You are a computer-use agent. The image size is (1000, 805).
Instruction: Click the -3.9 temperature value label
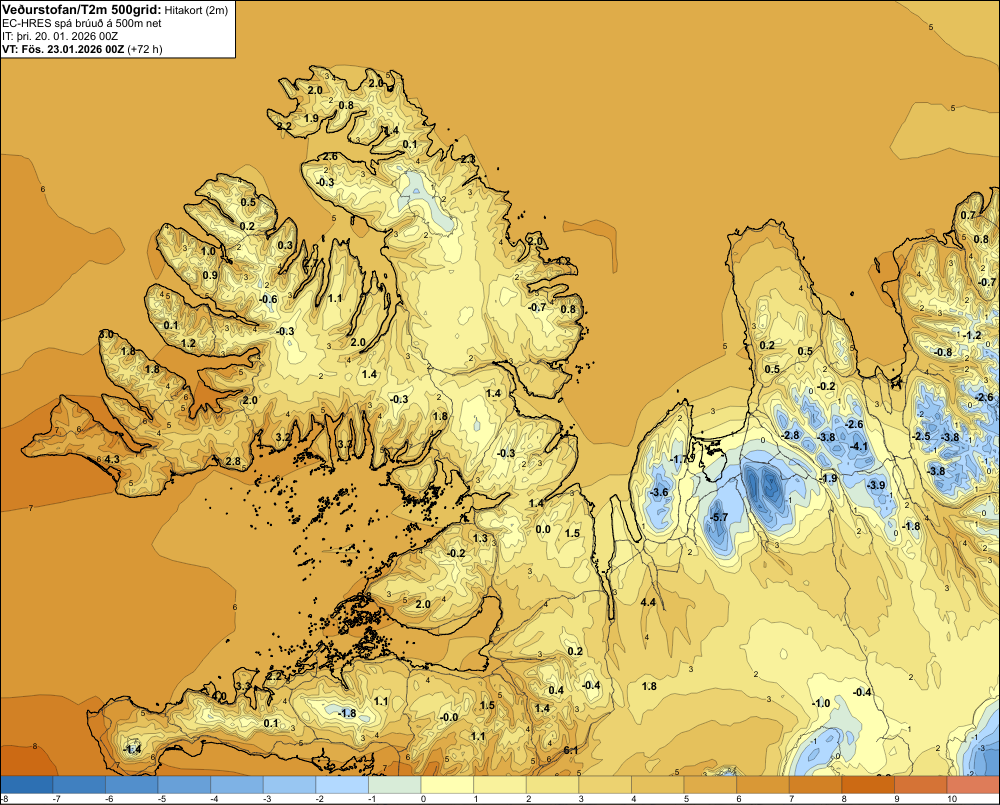pos(876,485)
